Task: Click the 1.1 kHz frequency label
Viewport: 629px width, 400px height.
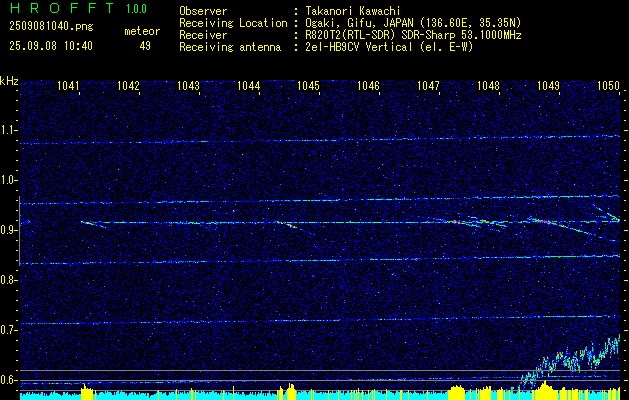Action: [x=8, y=130]
